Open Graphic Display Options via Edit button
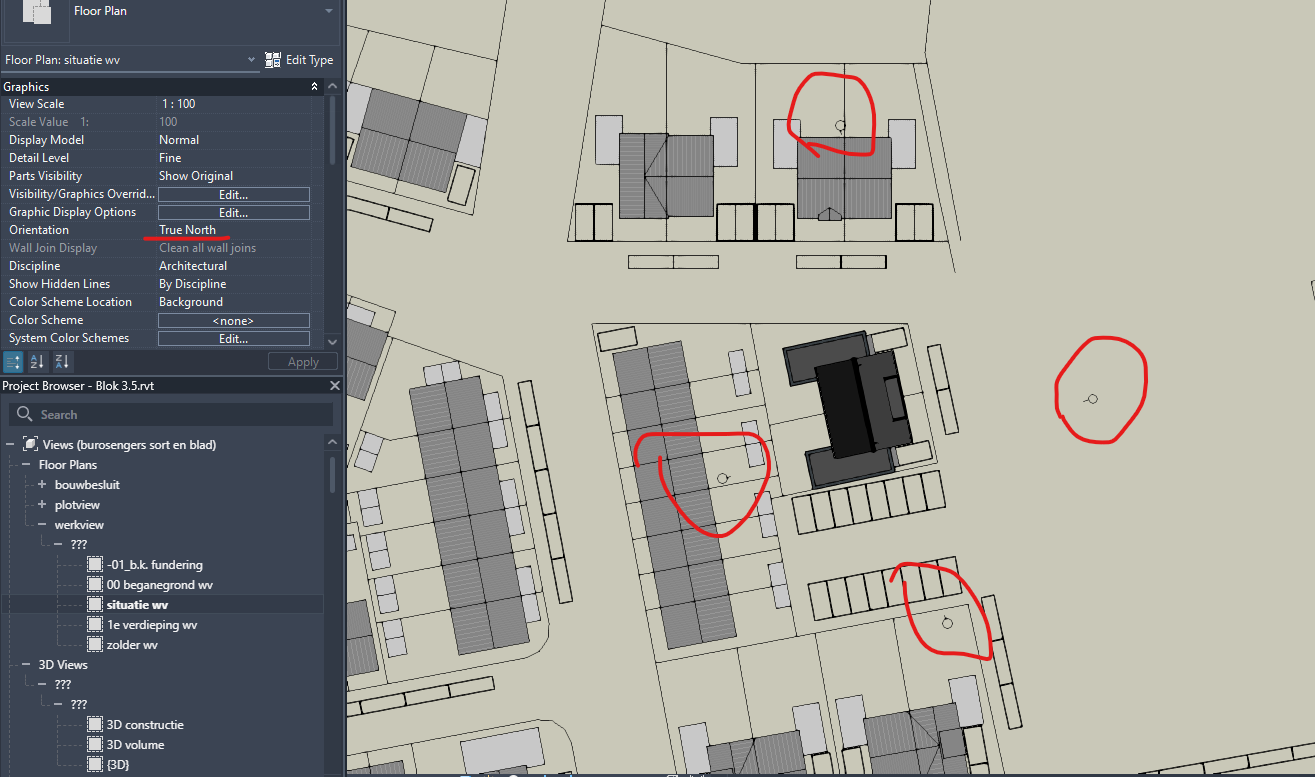The image size is (1315, 777). pos(233,211)
